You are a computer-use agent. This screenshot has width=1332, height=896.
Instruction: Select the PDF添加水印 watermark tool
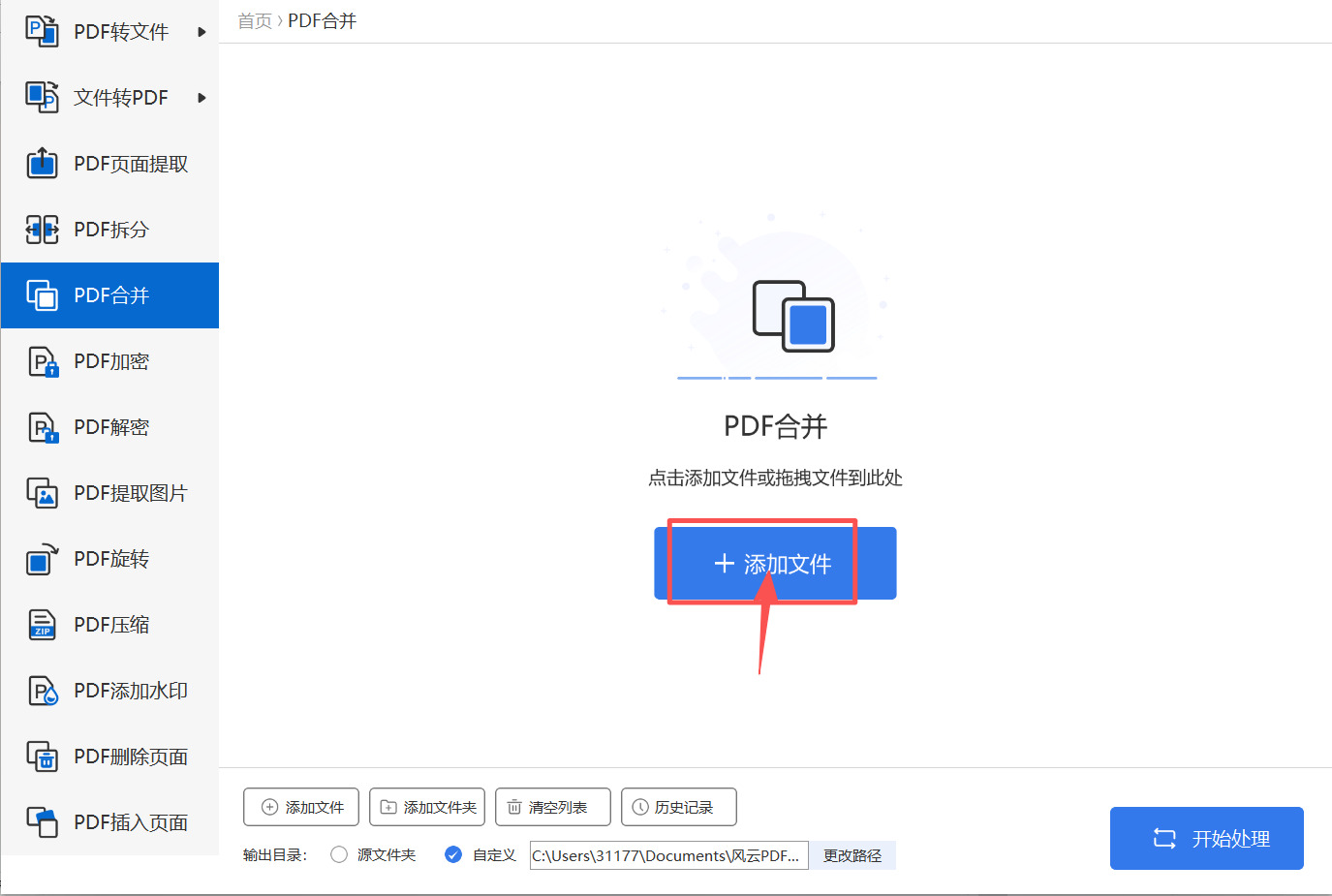(x=109, y=691)
